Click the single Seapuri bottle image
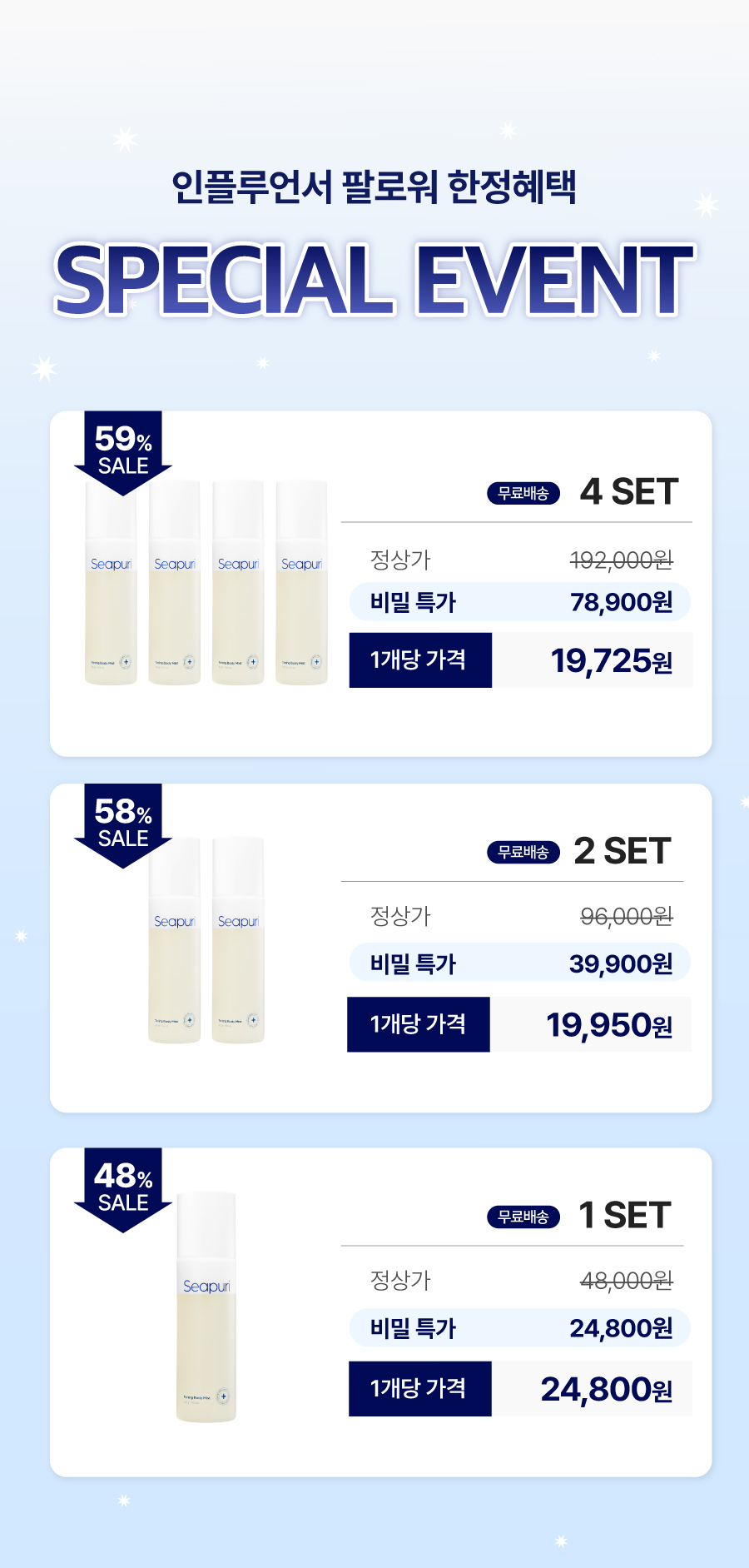This screenshot has height=1568, width=749. (206, 1307)
